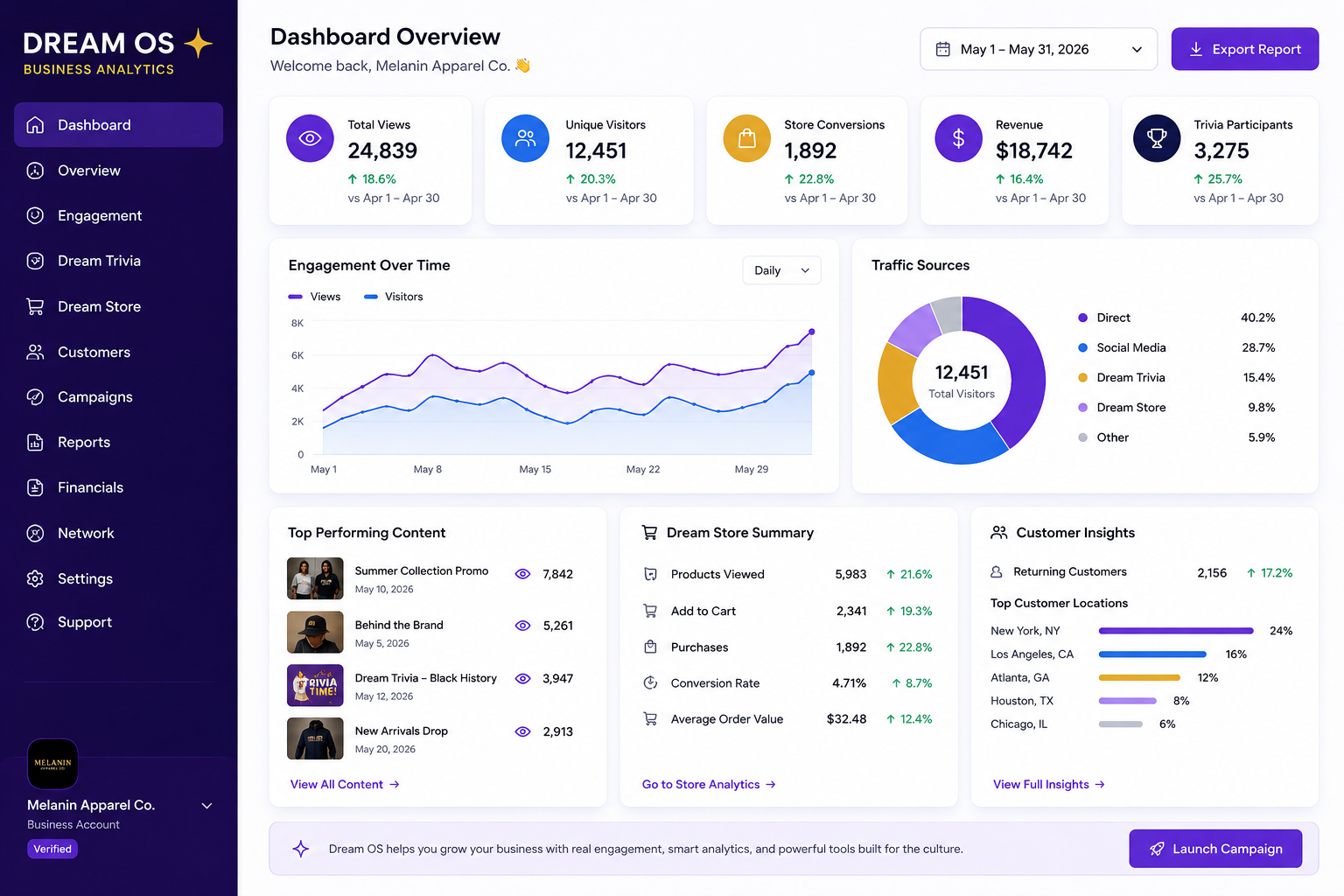
Task: Click the calendar icon in date picker
Action: click(x=942, y=49)
